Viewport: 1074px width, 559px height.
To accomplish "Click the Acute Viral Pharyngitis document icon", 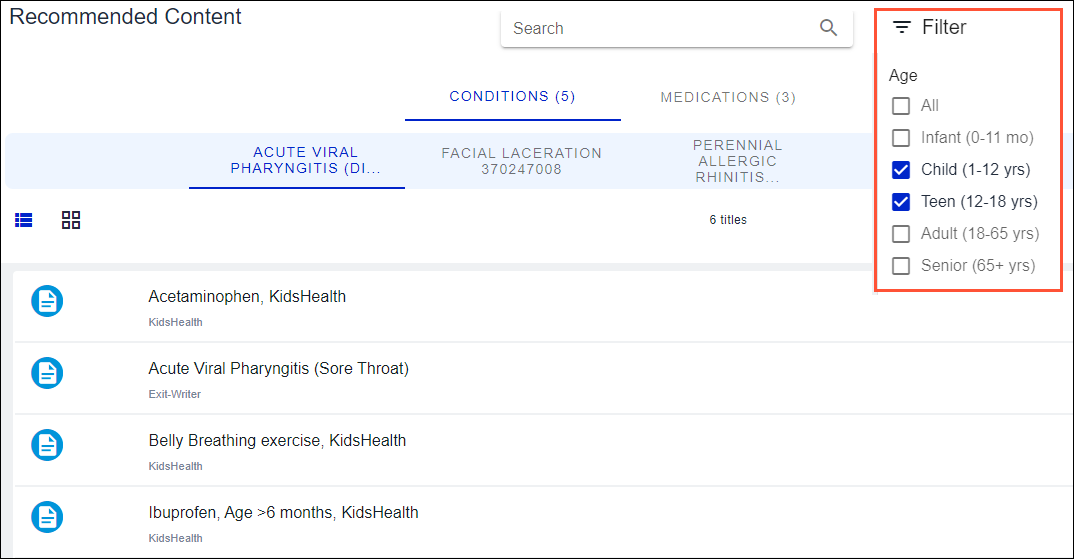I will tap(47, 373).
